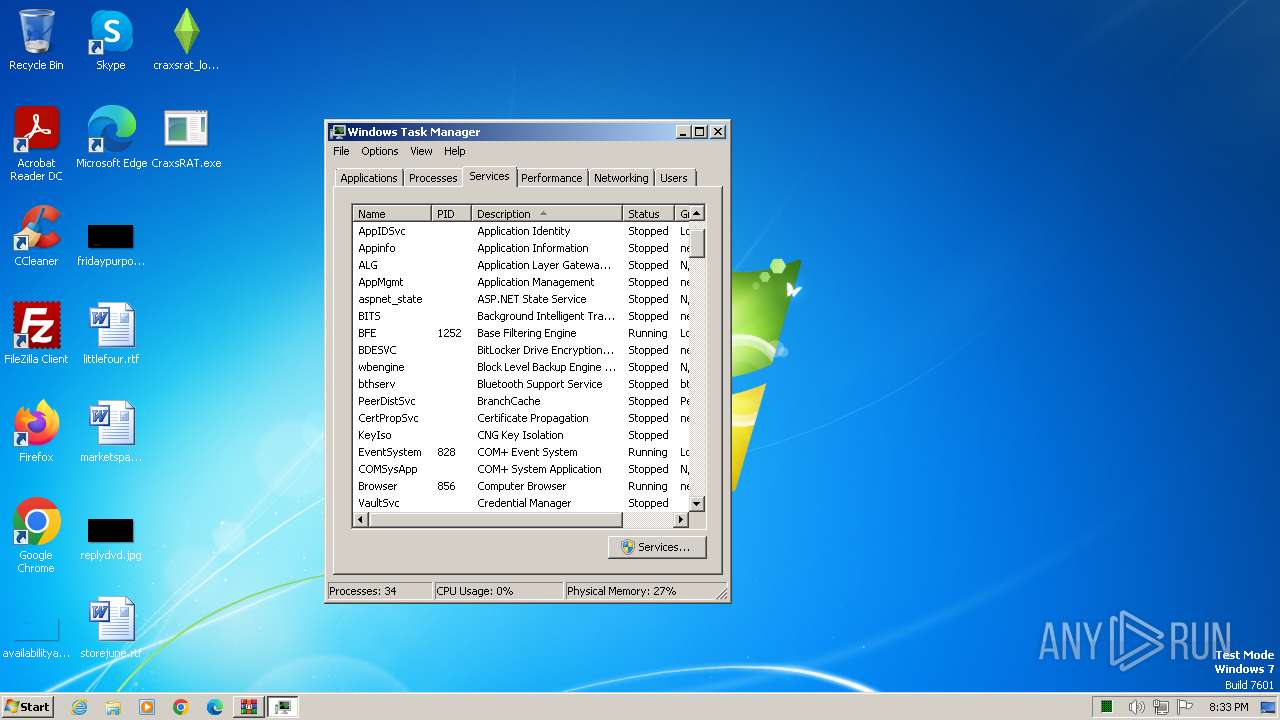Image resolution: width=1280 pixels, height=720 pixels.
Task: Switch to WinRAR taskbar item
Action: click(249, 707)
